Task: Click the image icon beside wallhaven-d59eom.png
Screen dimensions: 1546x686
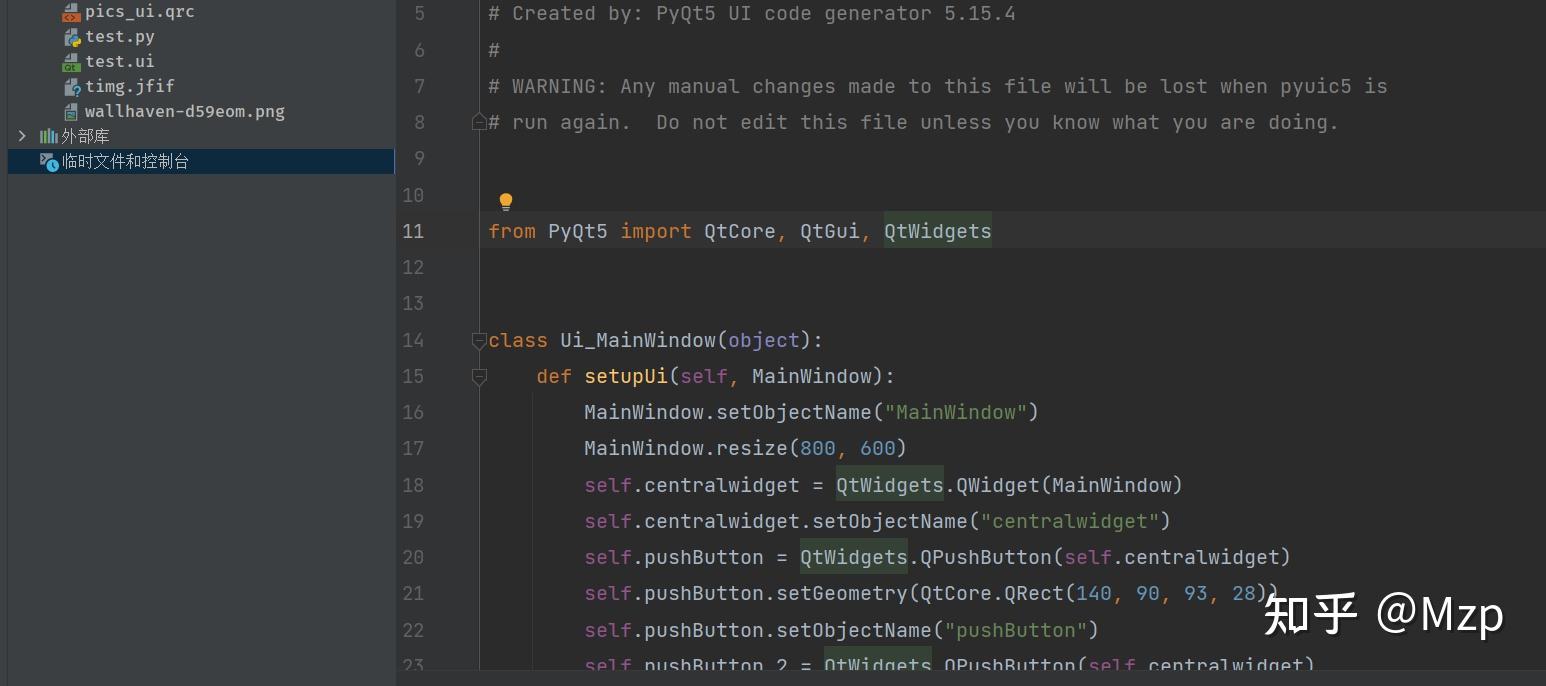Action: pyautogui.click(x=71, y=112)
